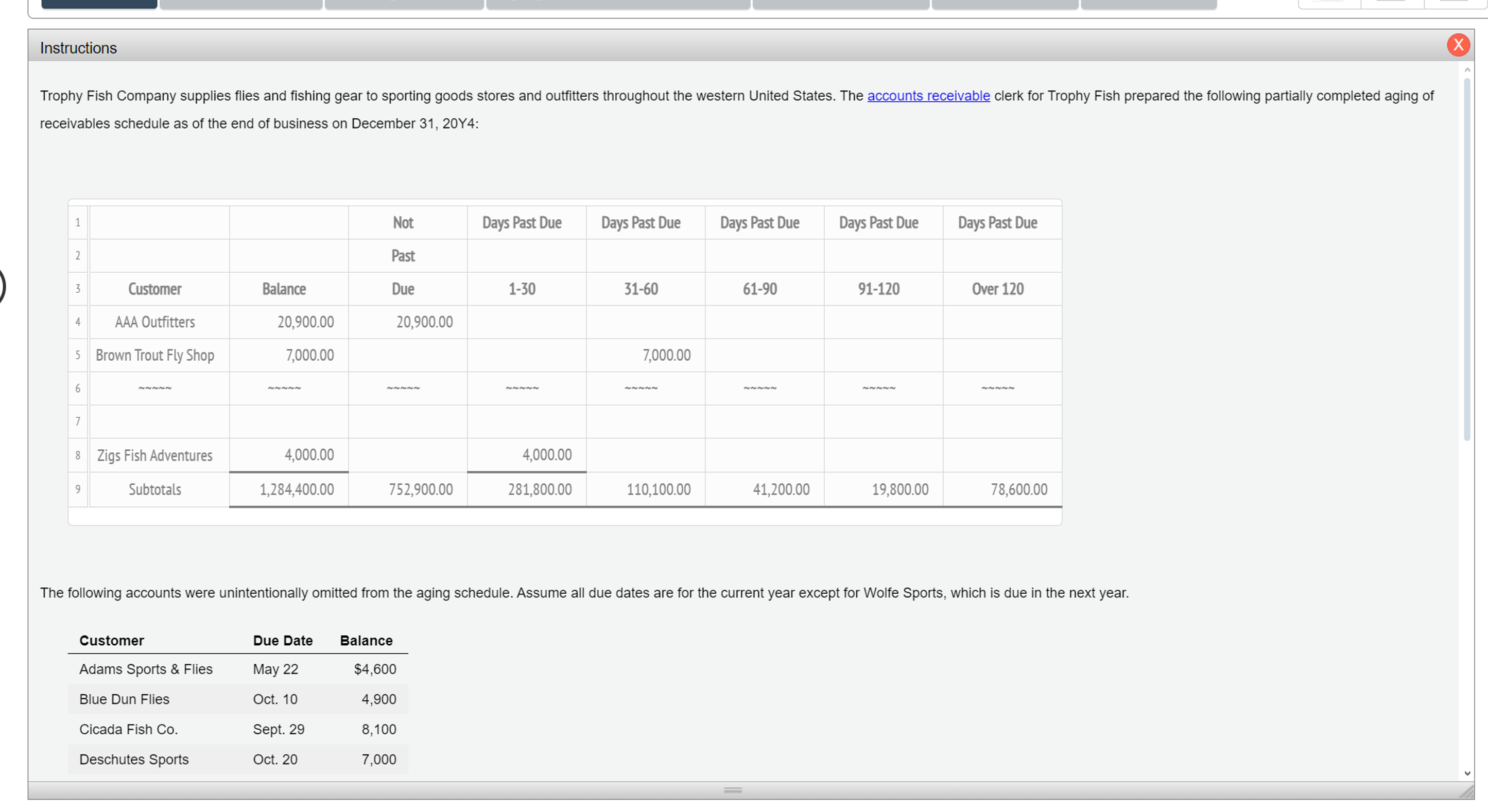Close the Instructions panel with red X
Screen dimensions: 1488x812
coord(1458,45)
